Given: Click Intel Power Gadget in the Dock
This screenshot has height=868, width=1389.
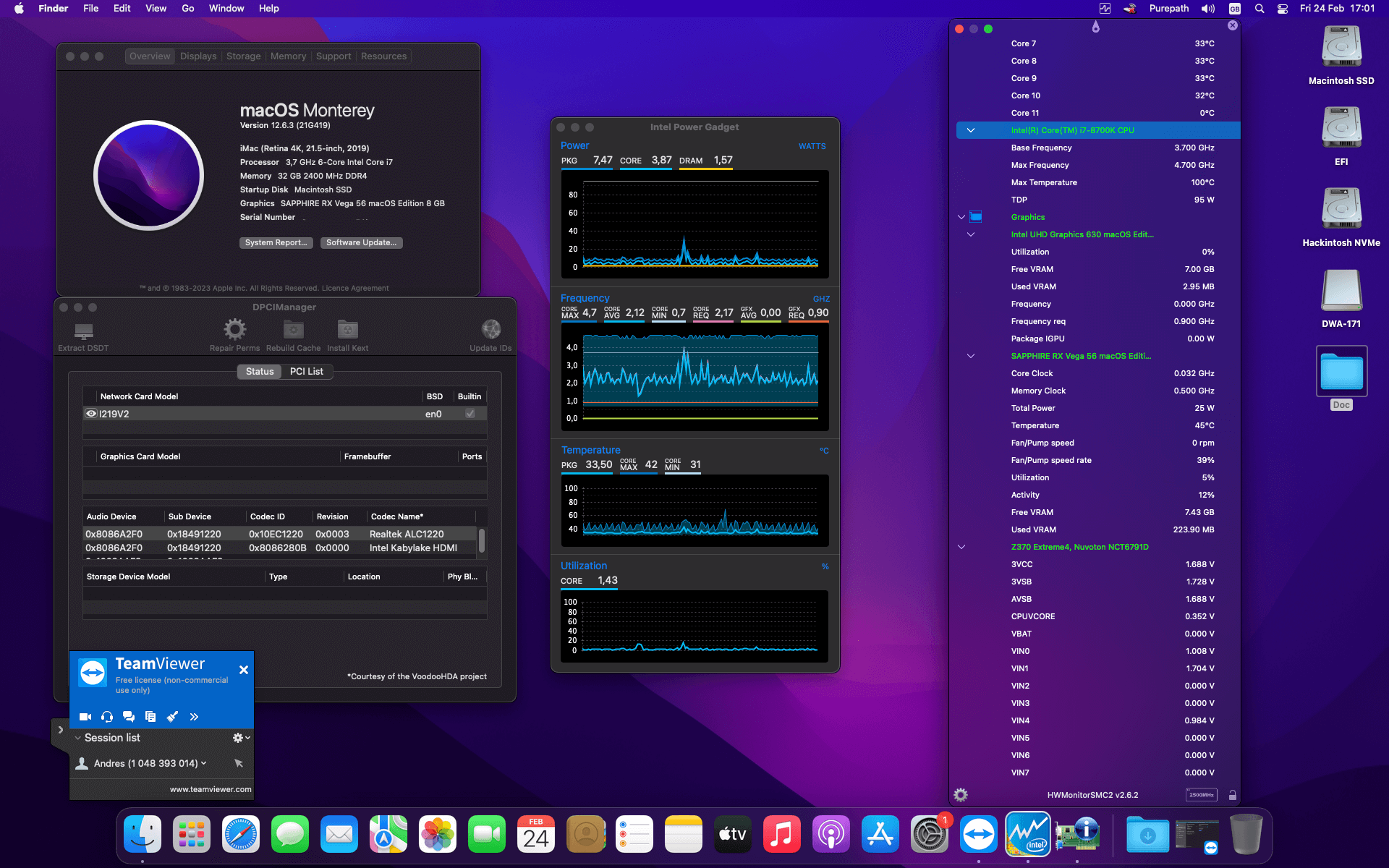Looking at the screenshot, I should click(x=1027, y=835).
